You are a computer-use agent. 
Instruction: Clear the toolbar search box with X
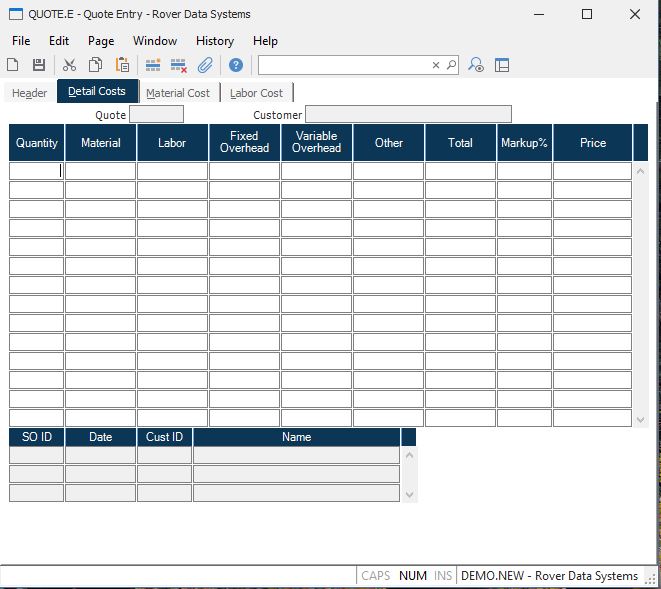click(436, 65)
